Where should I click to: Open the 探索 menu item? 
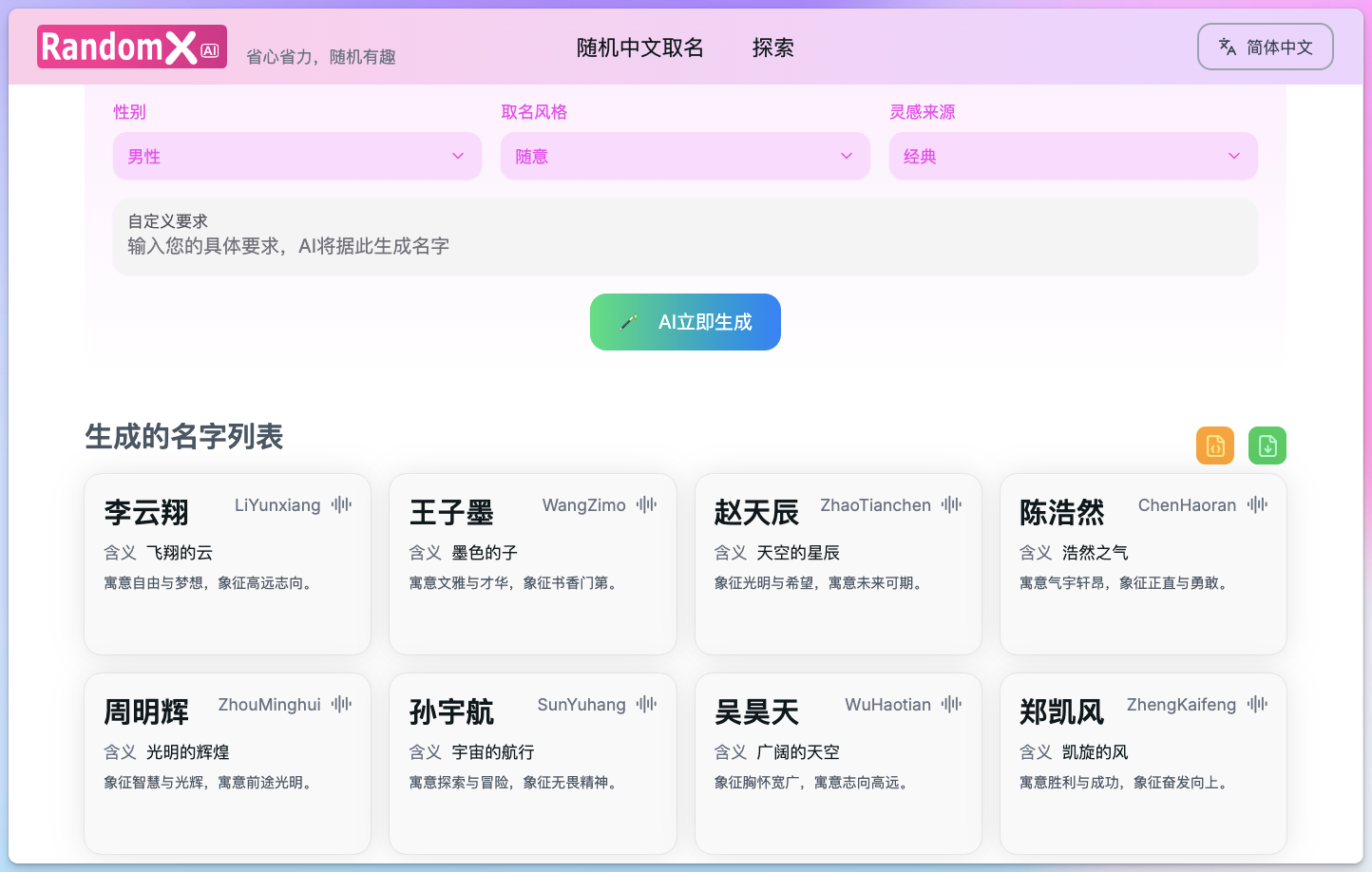772,48
